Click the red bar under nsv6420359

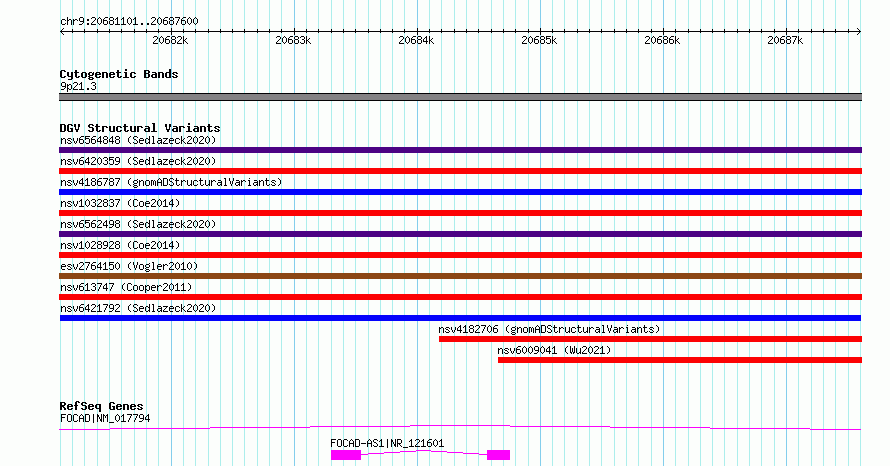(x=460, y=171)
